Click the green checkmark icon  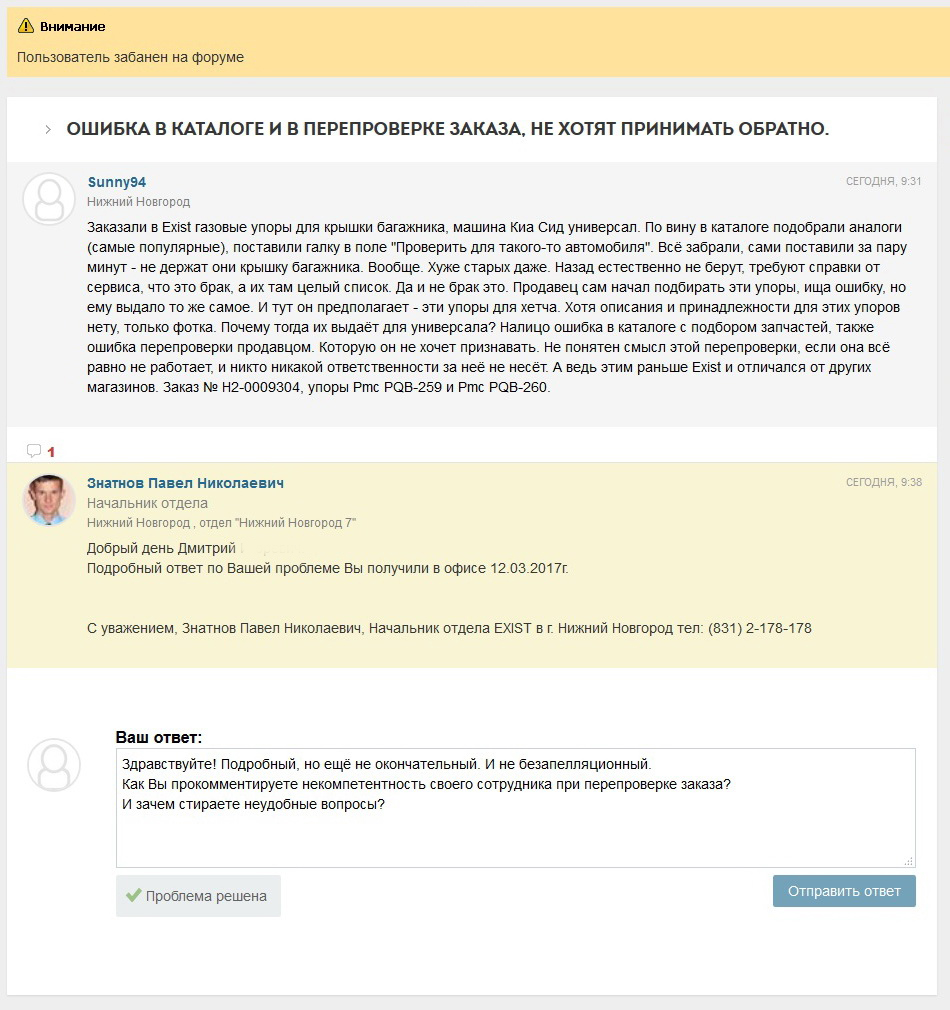tap(133, 896)
